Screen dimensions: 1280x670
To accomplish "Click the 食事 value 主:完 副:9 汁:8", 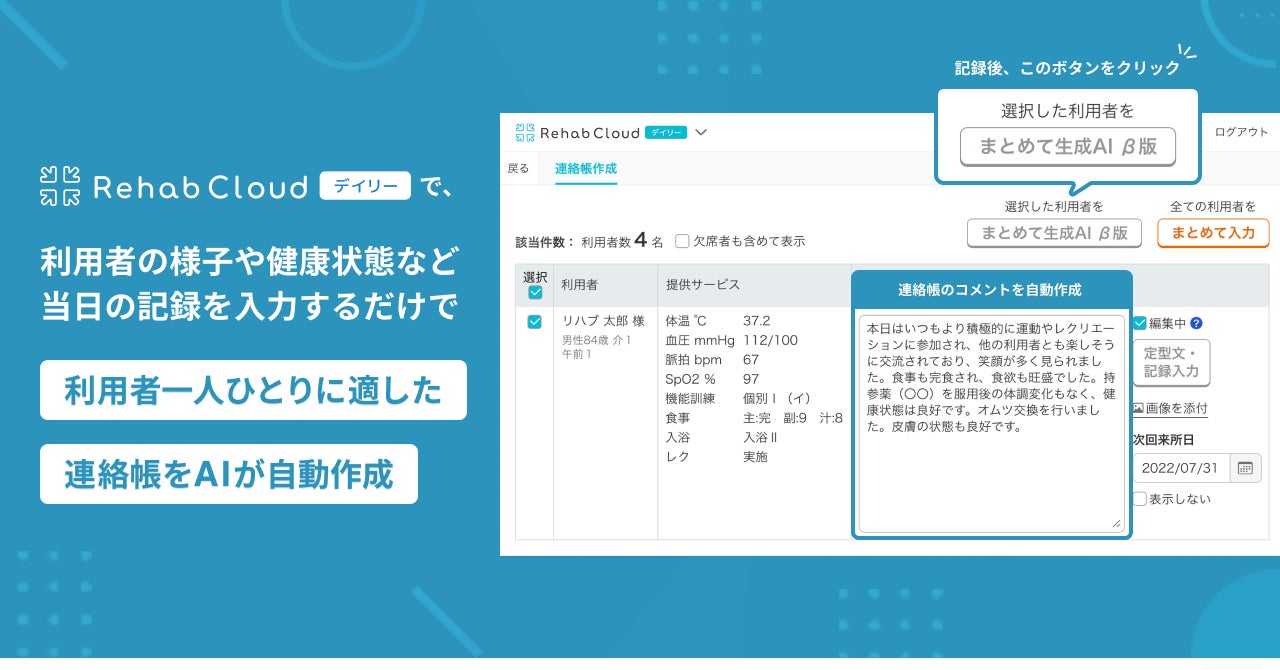I will click(793, 418).
